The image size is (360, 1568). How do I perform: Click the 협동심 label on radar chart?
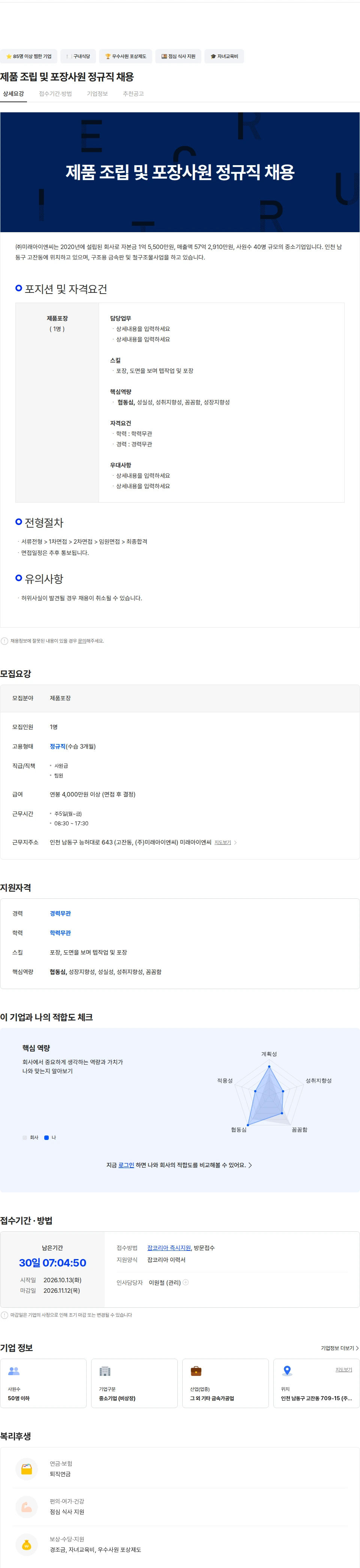[239, 1130]
